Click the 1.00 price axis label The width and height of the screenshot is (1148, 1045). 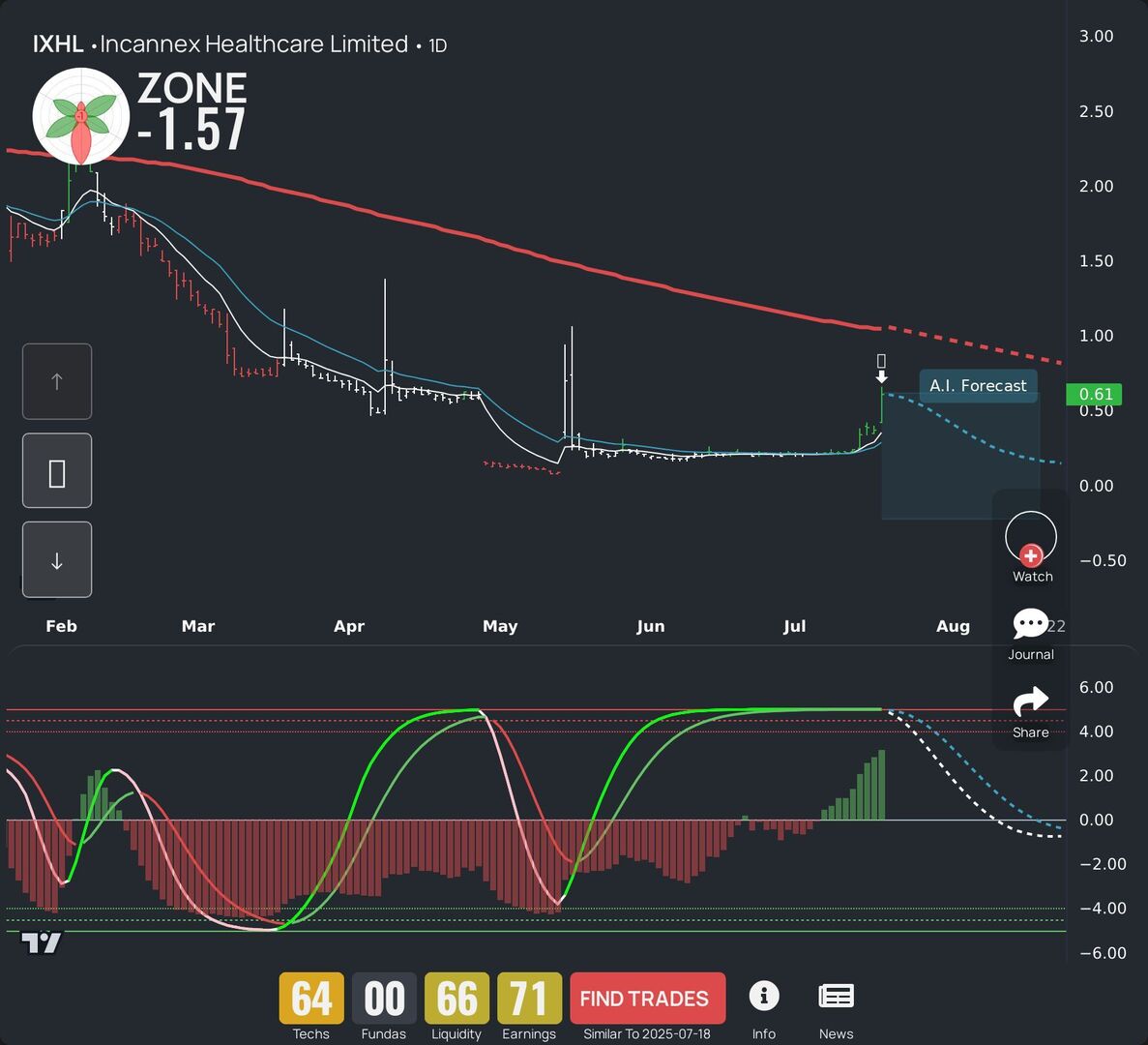(x=1096, y=336)
